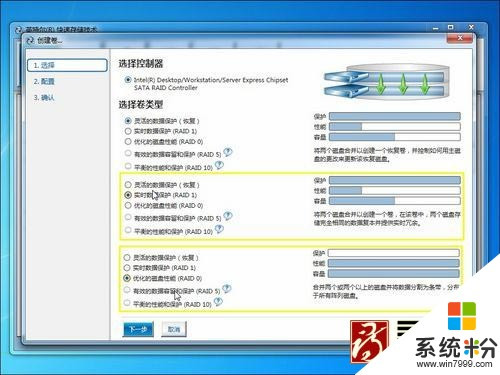Choose RAID 0 option in bottom highlighted box
The width and height of the screenshot is (500, 375).
(127, 278)
